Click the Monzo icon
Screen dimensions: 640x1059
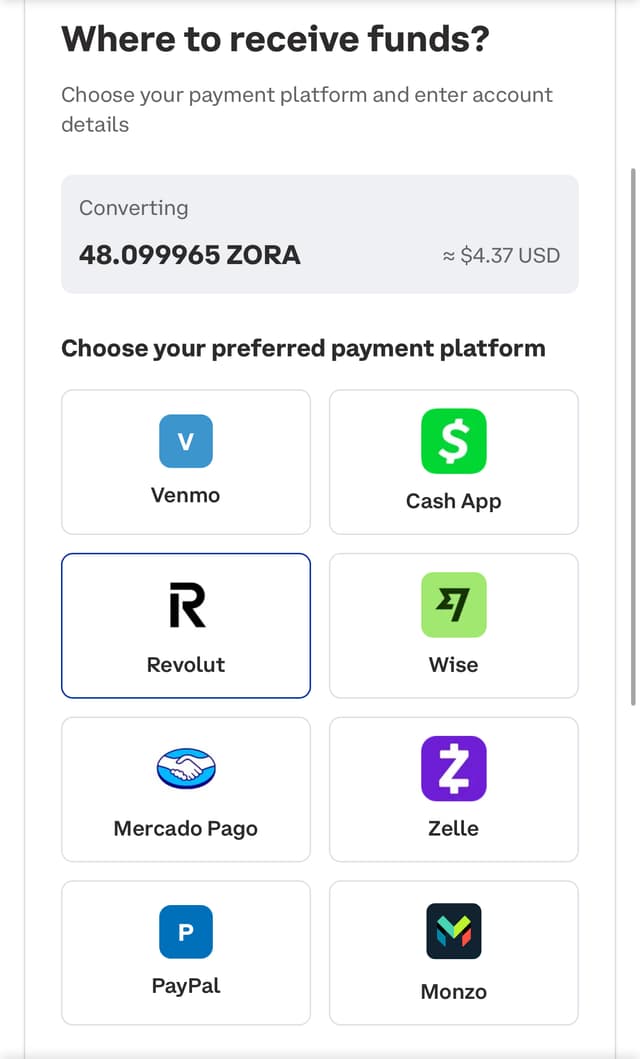click(453, 931)
